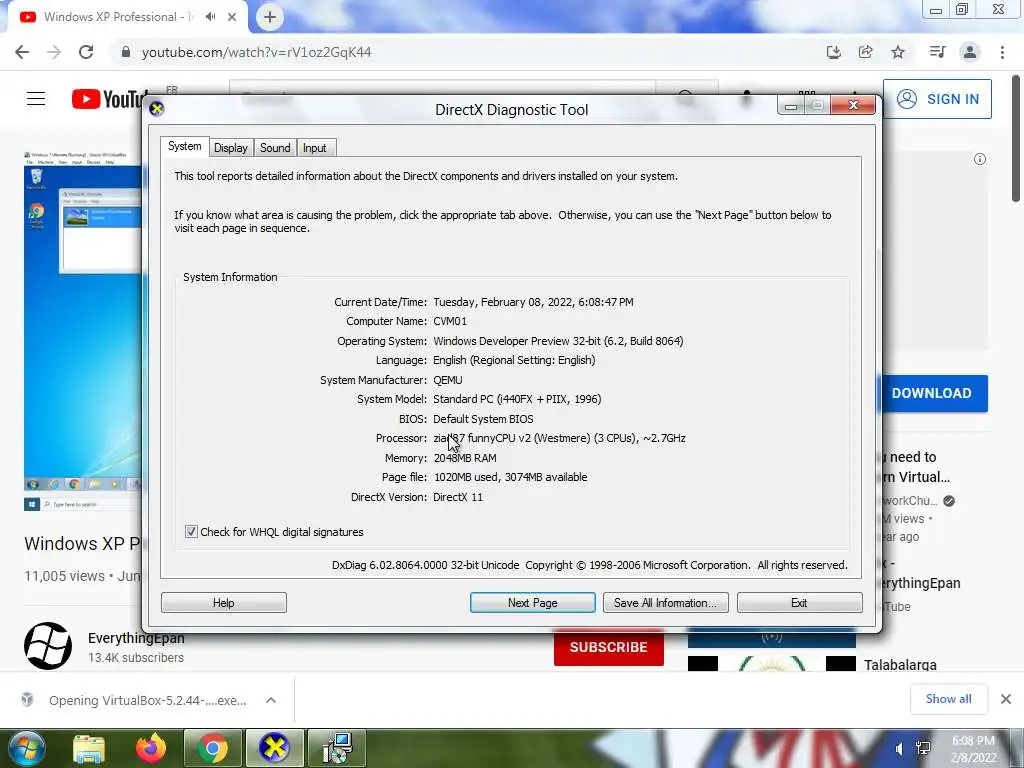Screen dimensions: 1024x768
Task: Click the Help button in DxDiag
Action: point(223,603)
